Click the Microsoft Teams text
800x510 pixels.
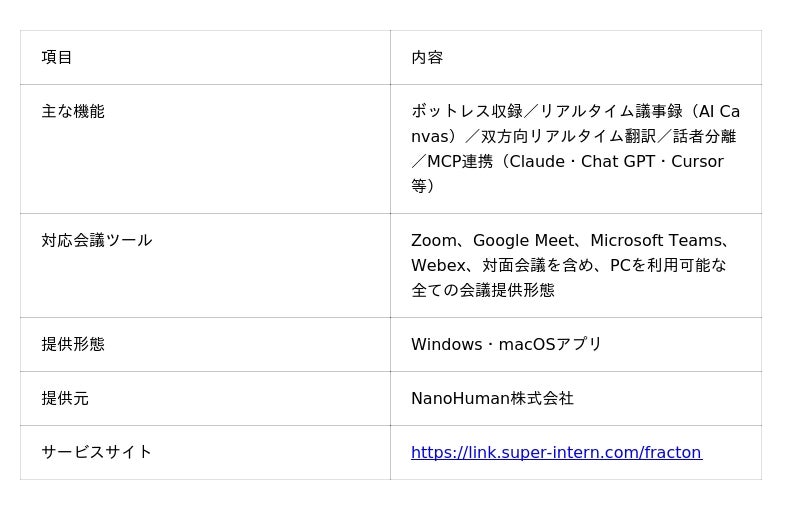[x=657, y=240]
